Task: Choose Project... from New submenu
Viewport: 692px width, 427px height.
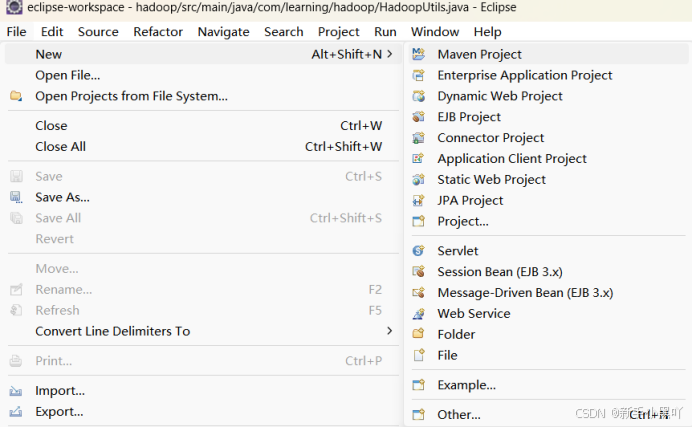Action: click(x=548, y=221)
